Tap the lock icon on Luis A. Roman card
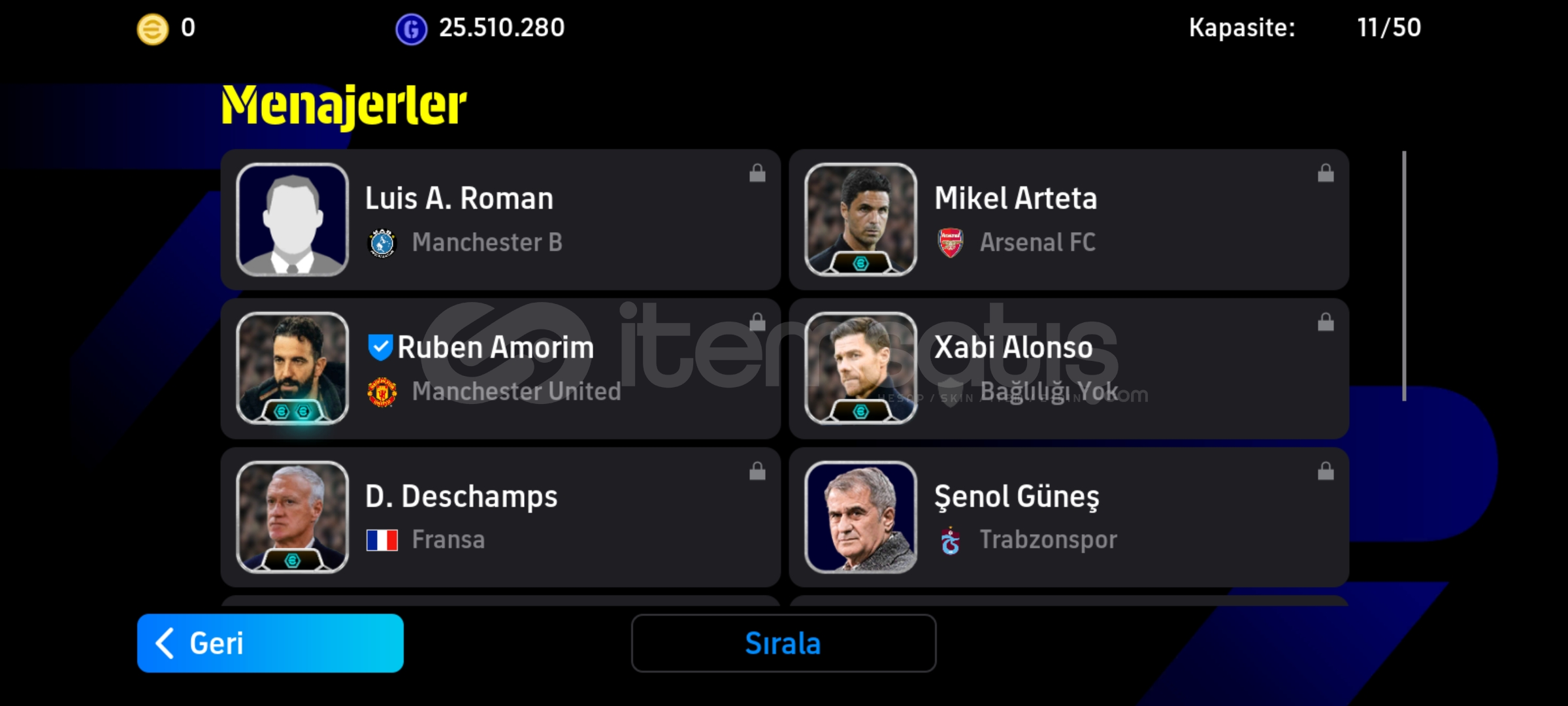The height and width of the screenshot is (706, 1568). tap(757, 173)
